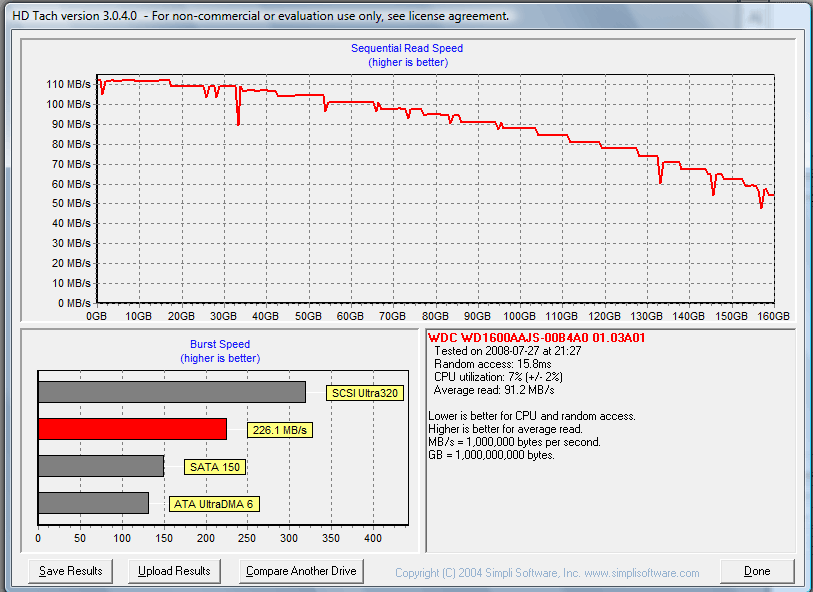
Task: Click the Sequential Read Speed chart title
Action: click(407, 48)
